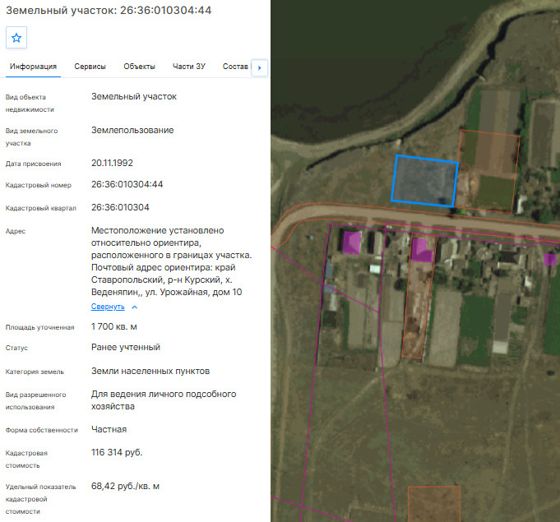Image resolution: width=560 pixels, height=522 pixels.
Task: Click the title text Земельный участок: 26:36:010304:44
Action: click(x=109, y=10)
